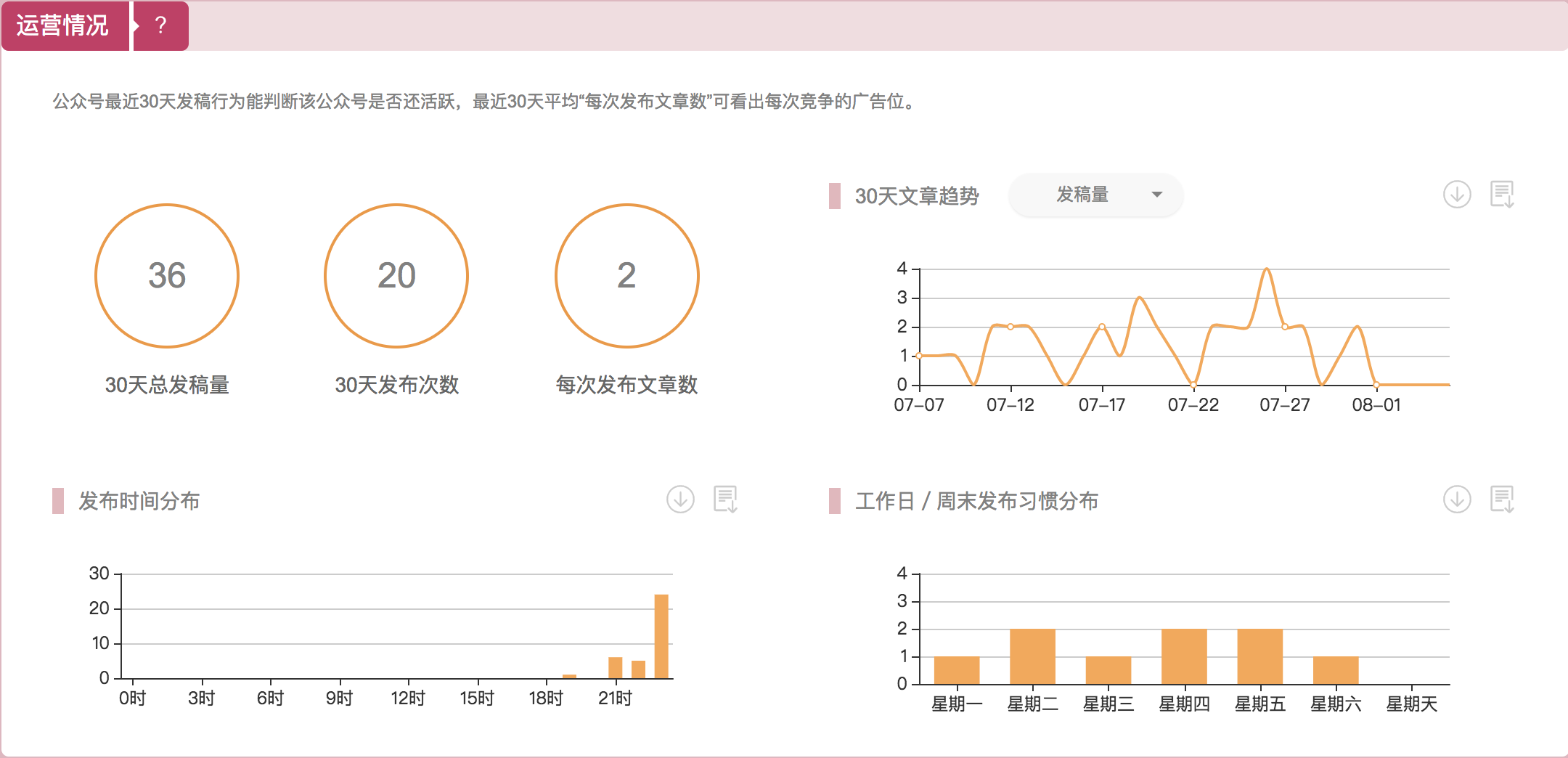Open the 发稿量 dropdown selector

tap(1095, 195)
